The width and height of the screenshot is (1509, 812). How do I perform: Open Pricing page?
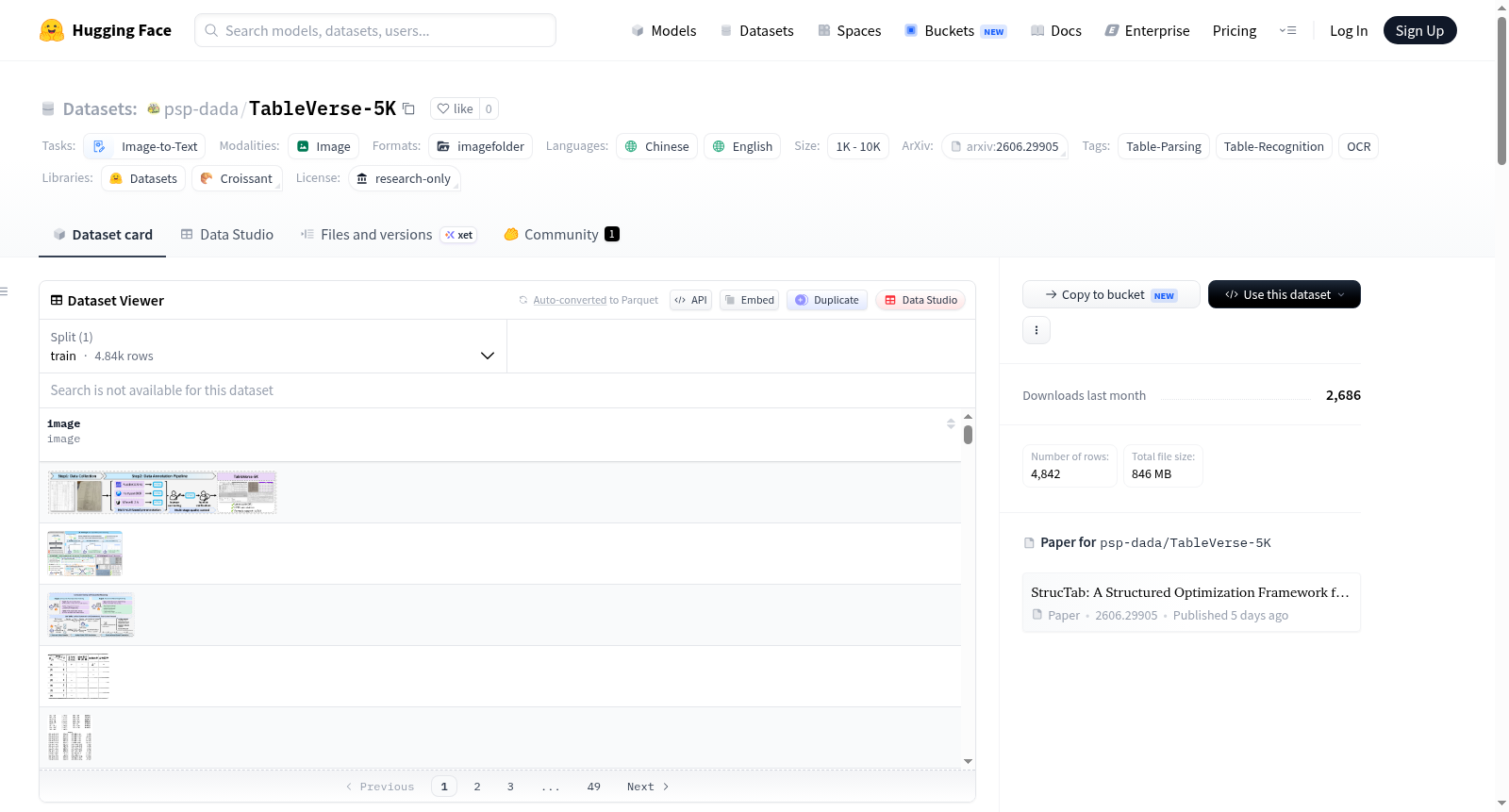point(1235,30)
